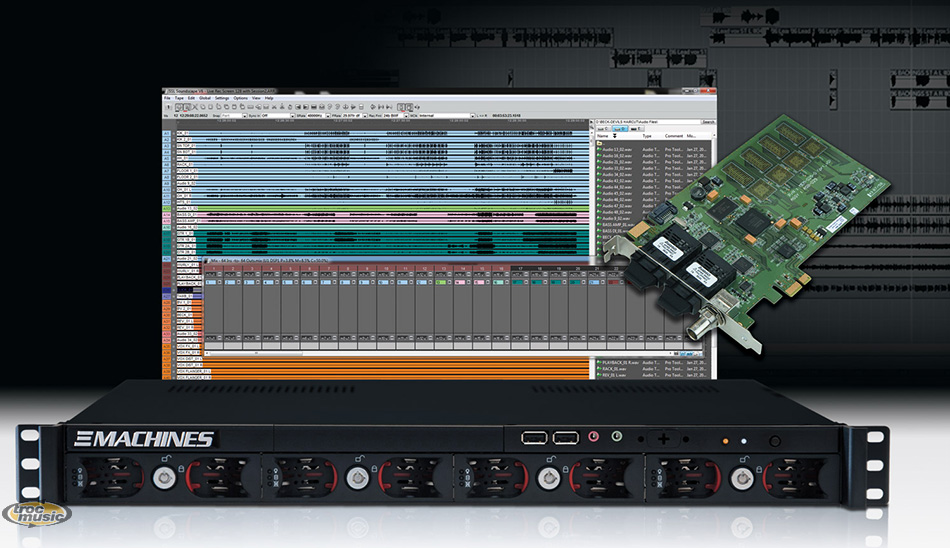Click the first scissors icon in toolbar
950x548 pixels.
click(195, 107)
